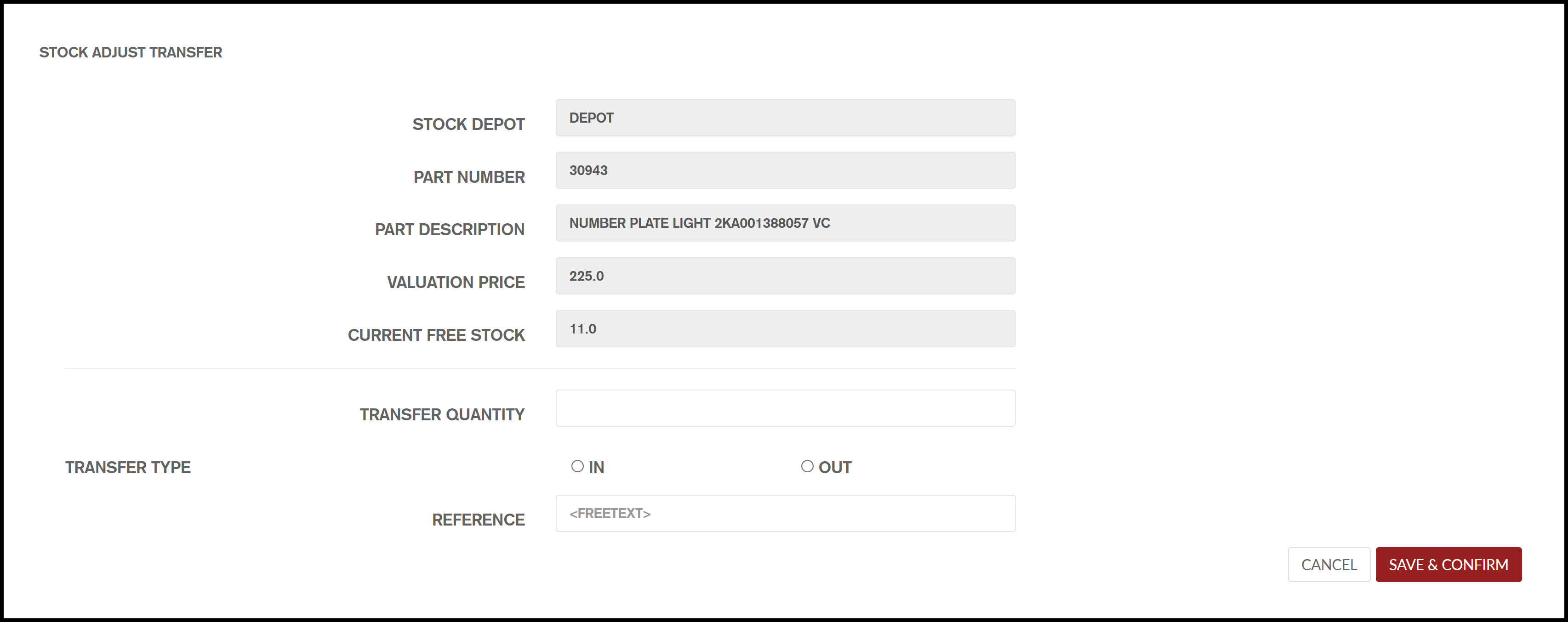
Task: Click the Stock Depot field
Action: 785,118
